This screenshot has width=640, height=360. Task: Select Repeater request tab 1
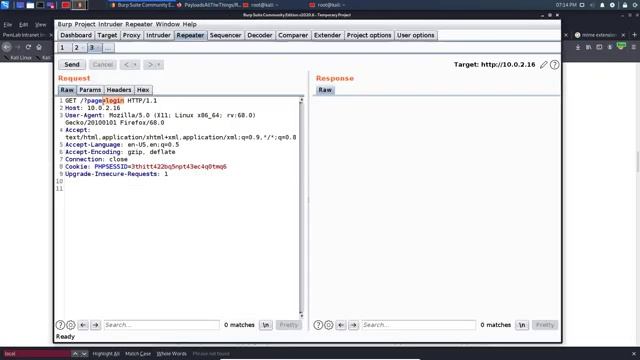pos(64,48)
